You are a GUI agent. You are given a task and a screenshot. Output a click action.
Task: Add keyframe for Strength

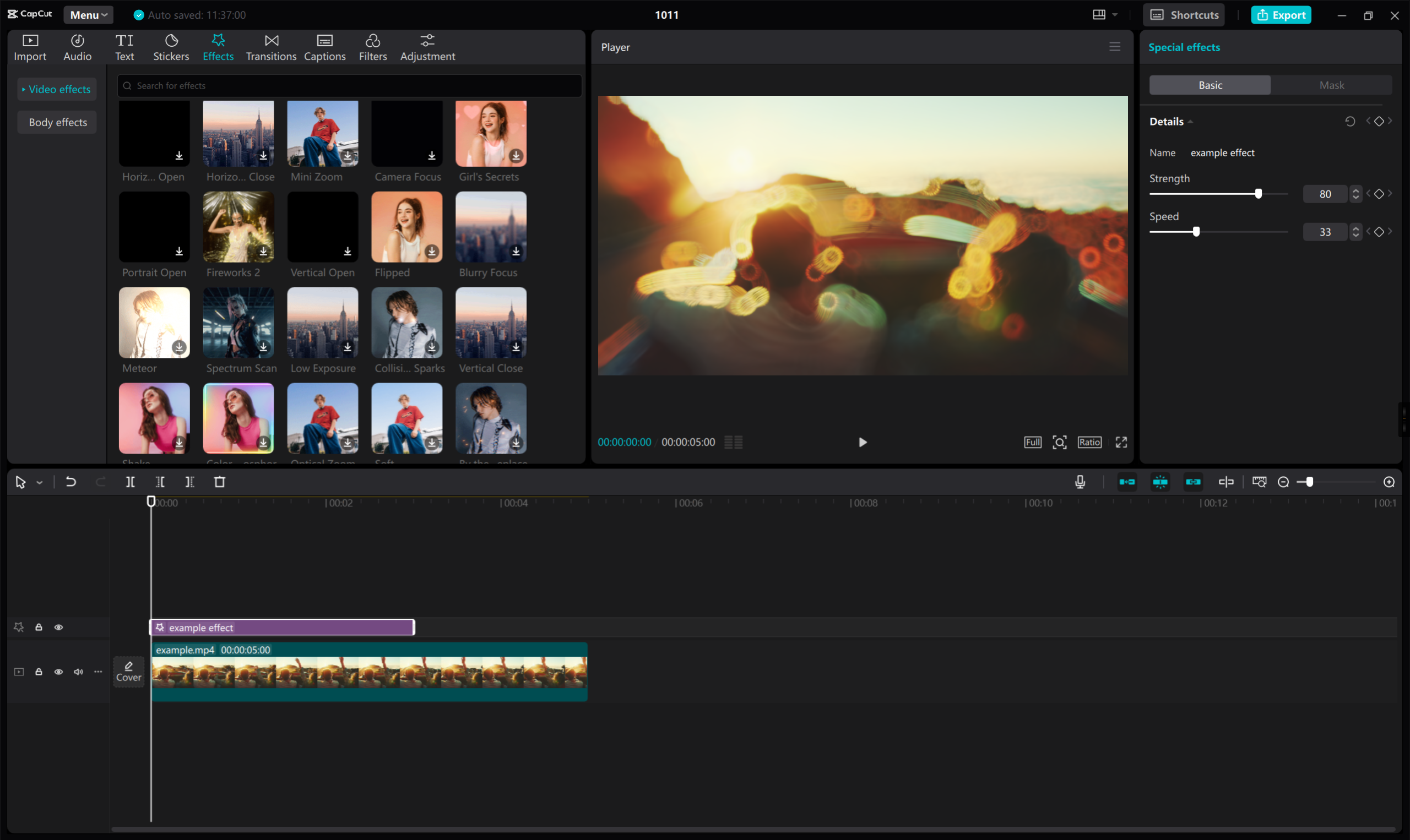click(x=1379, y=194)
